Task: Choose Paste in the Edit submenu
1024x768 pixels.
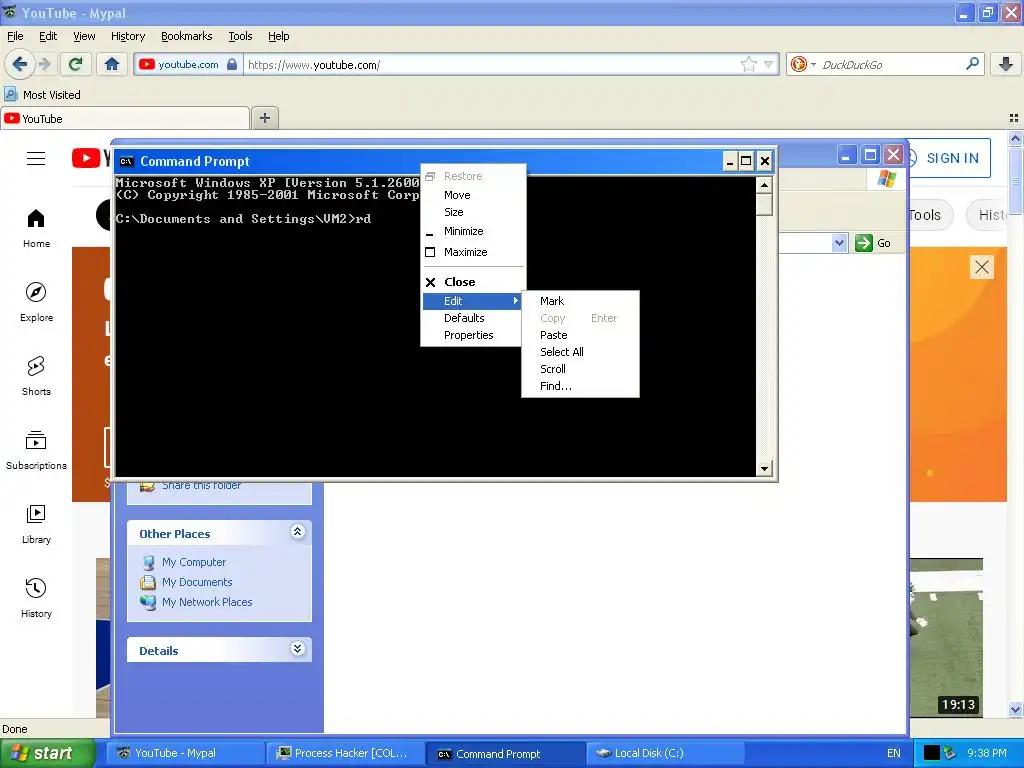Action: pyautogui.click(x=580, y=335)
